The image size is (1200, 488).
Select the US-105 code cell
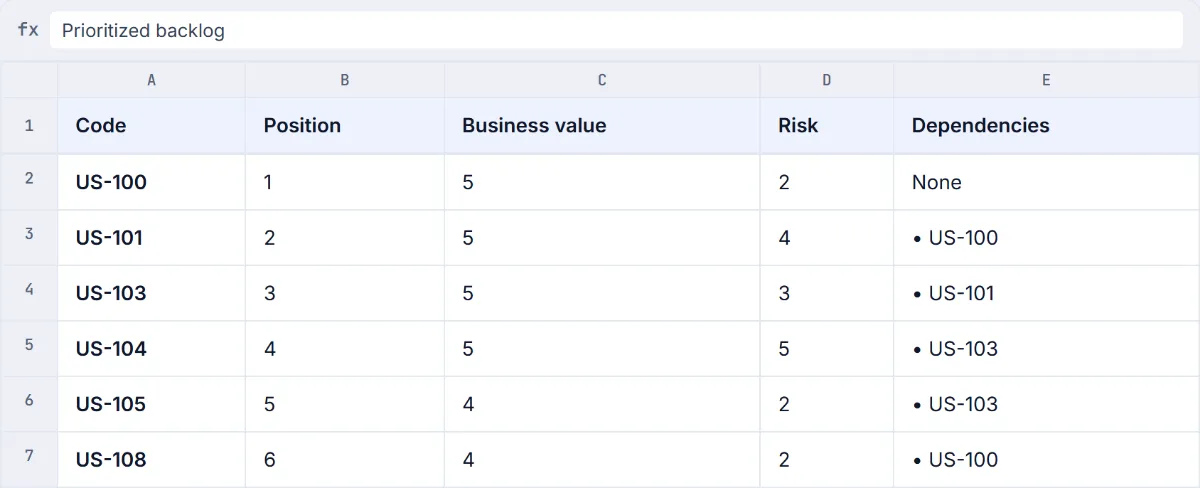click(151, 404)
